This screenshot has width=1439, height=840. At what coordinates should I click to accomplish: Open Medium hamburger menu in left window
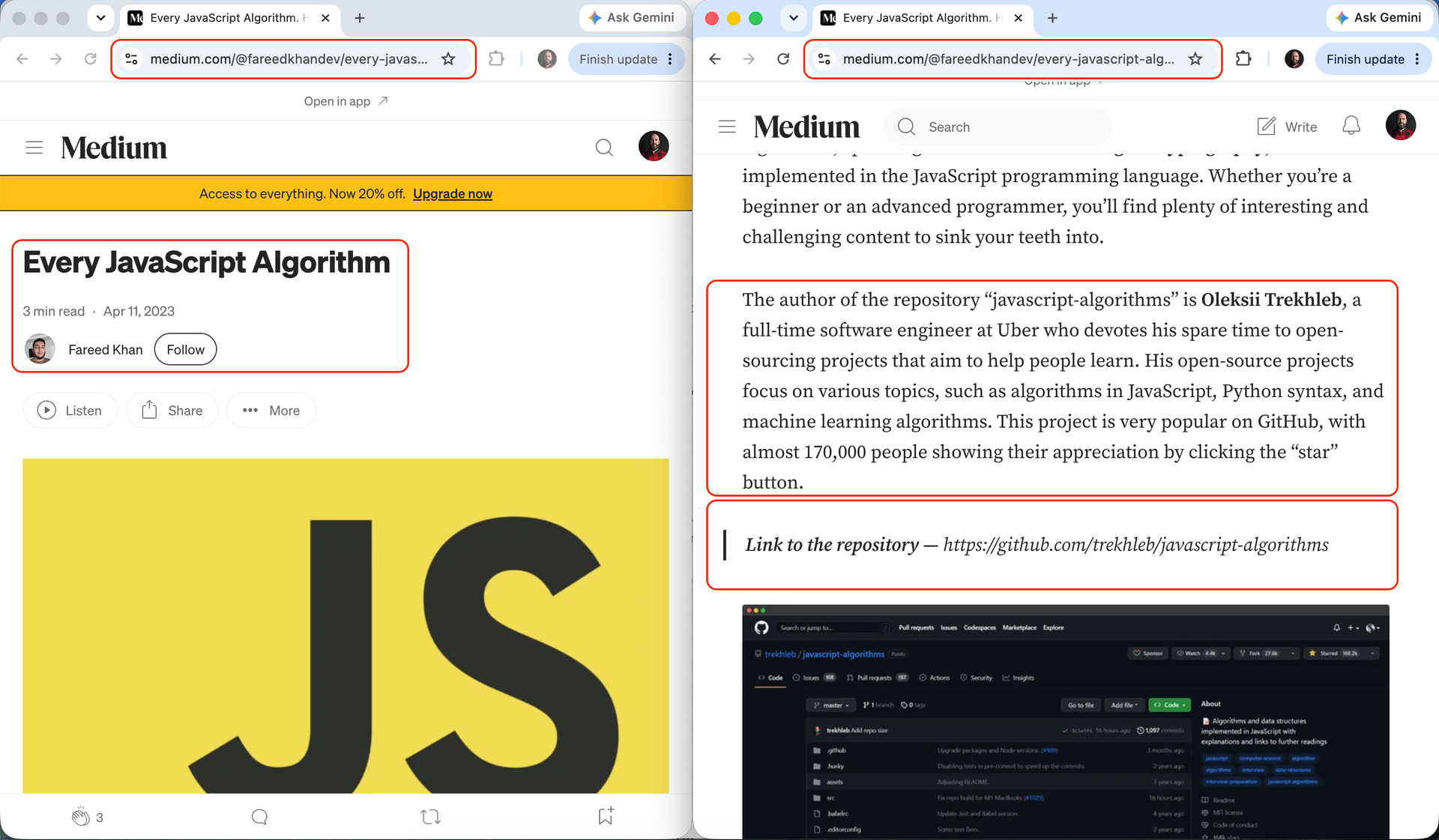point(34,148)
